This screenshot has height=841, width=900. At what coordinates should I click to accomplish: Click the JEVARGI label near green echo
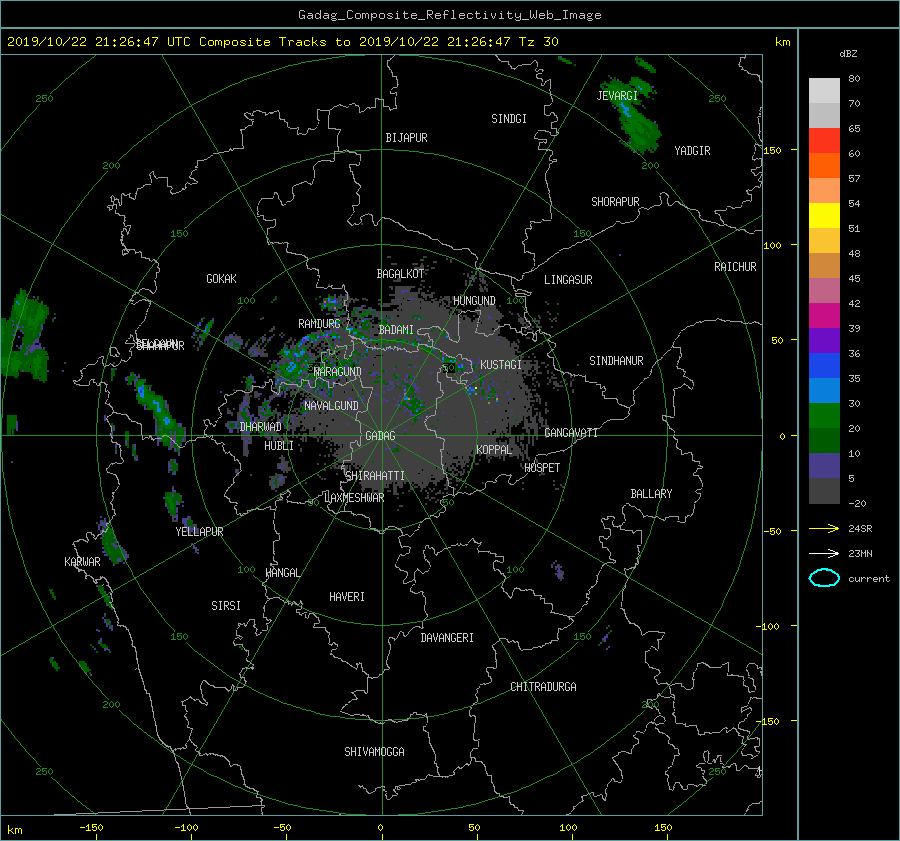pyautogui.click(x=617, y=96)
